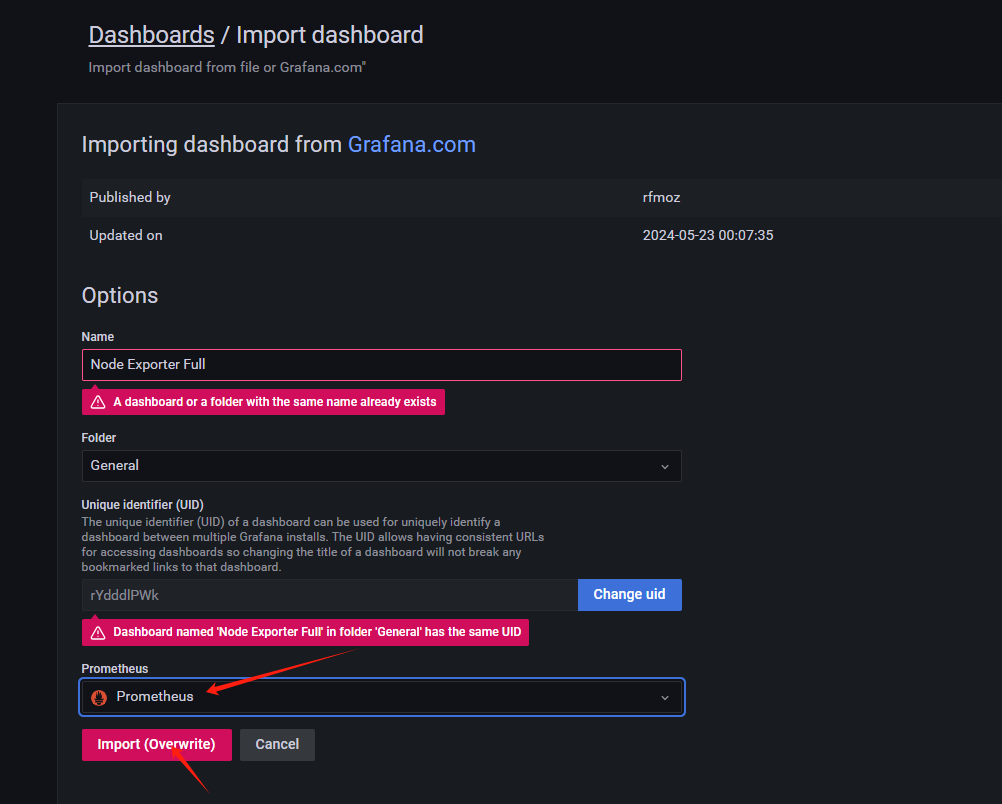Click the Change uid button
1002x804 pixels.
(629, 595)
